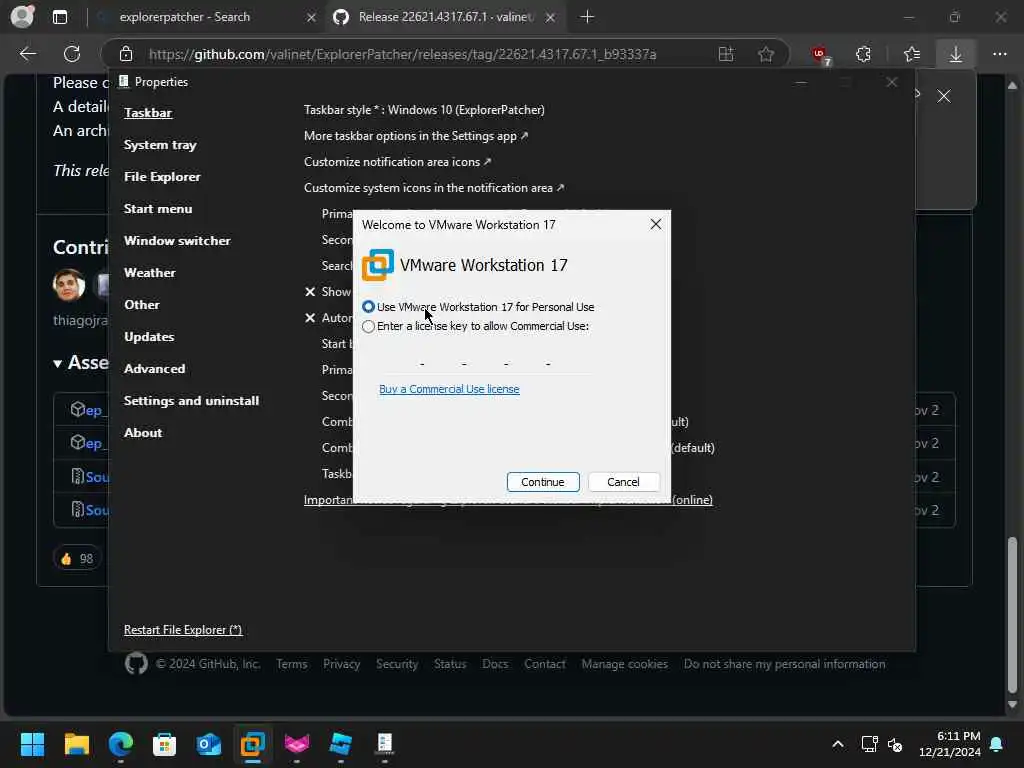This screenshot has height=768, width=1024.
Task: Open the System tray section
Action: click(x=160, y=144)
